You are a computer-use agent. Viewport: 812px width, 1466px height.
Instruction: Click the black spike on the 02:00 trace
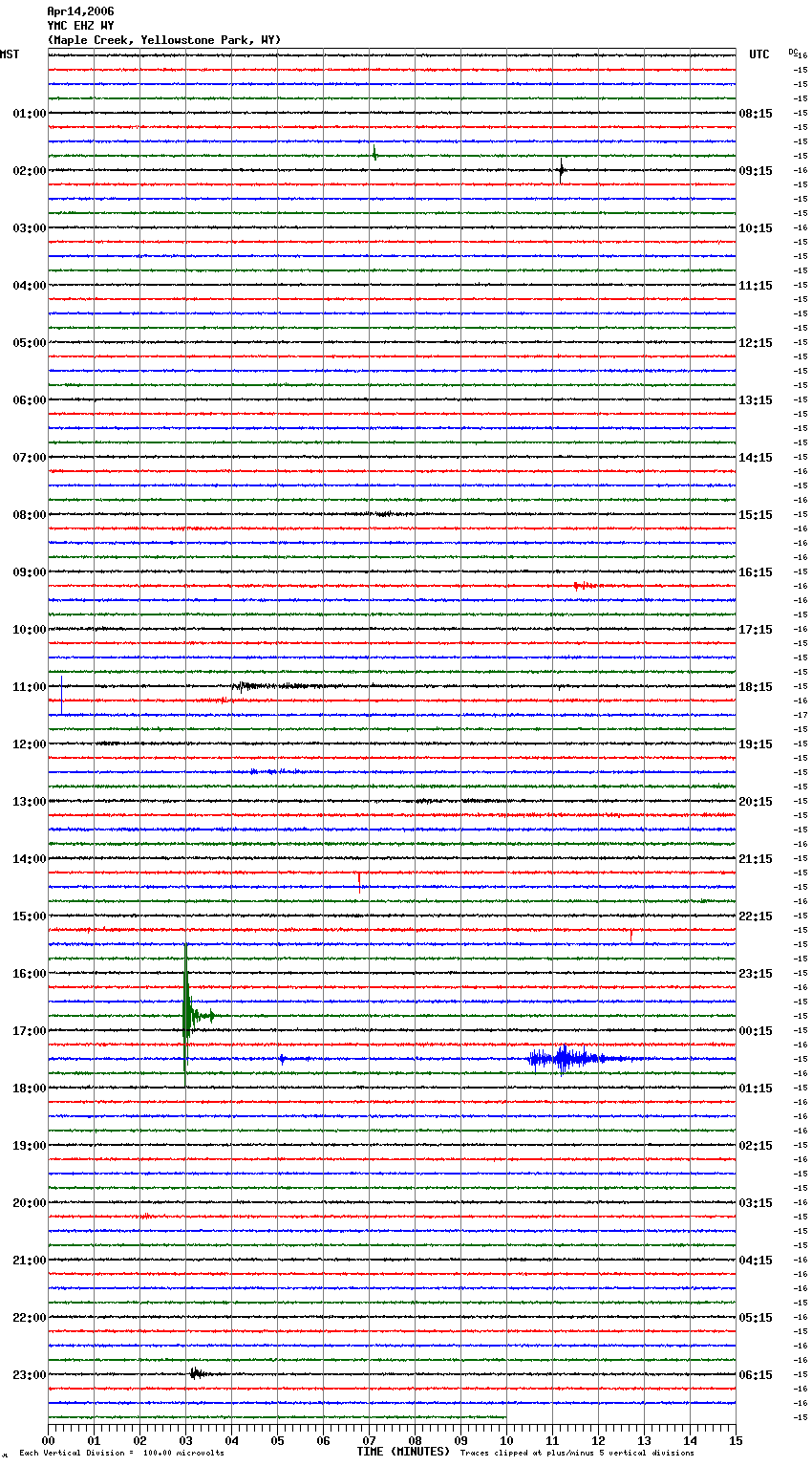click(x=561, y=170)
